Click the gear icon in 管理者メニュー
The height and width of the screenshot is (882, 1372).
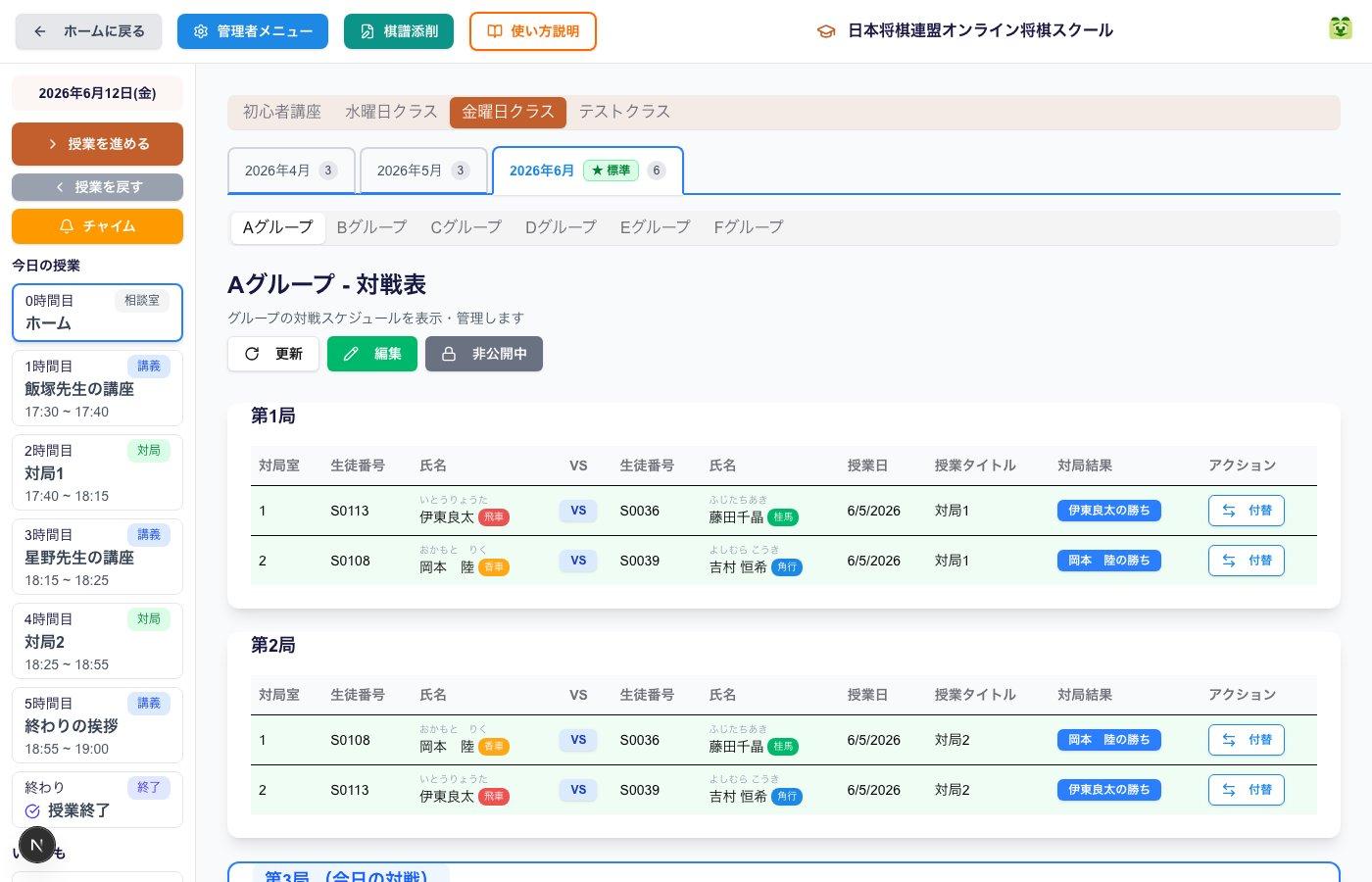pos(201,31)
